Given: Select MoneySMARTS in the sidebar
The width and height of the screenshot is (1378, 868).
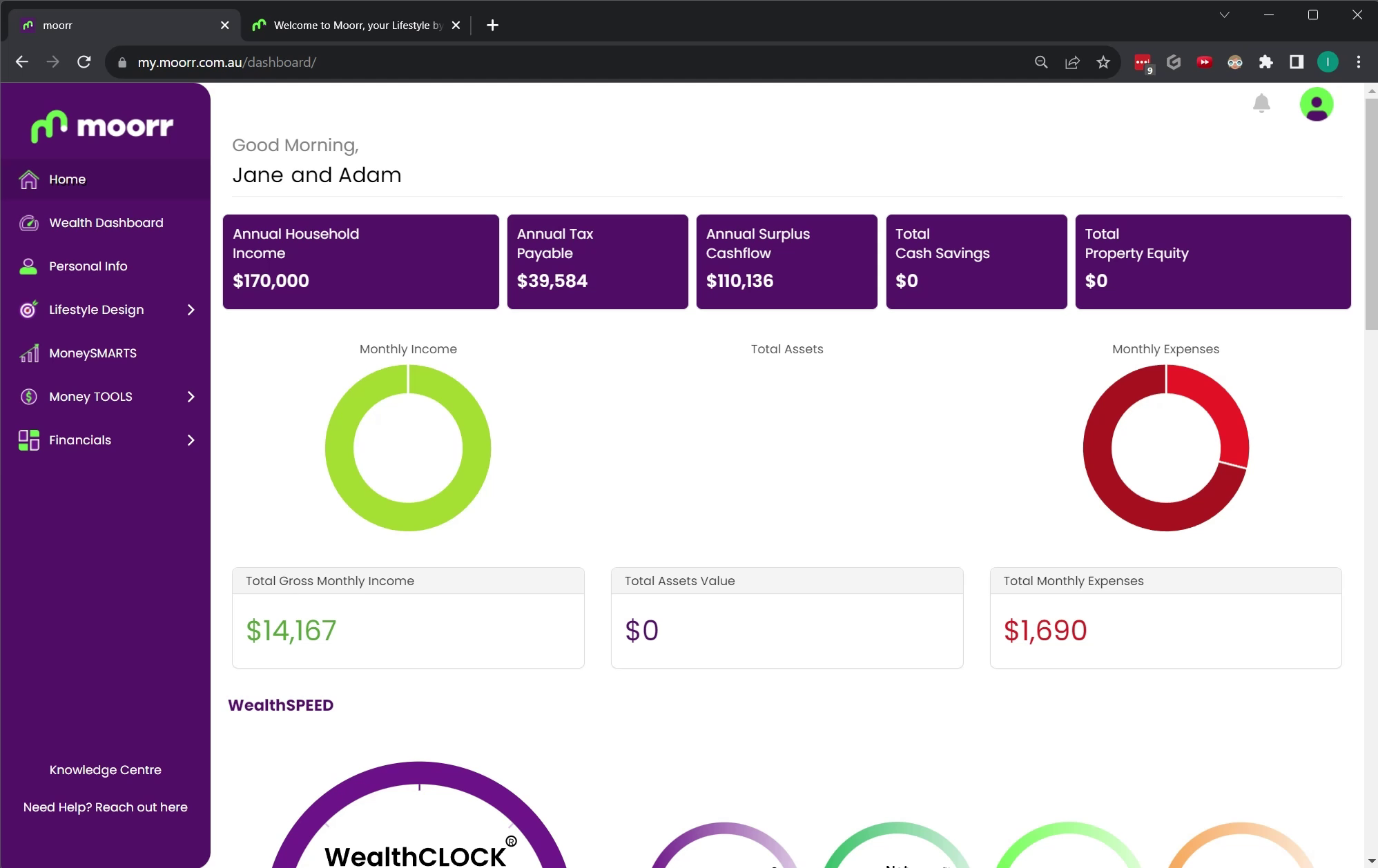Looking at the screenshot, I should (93, 353).
